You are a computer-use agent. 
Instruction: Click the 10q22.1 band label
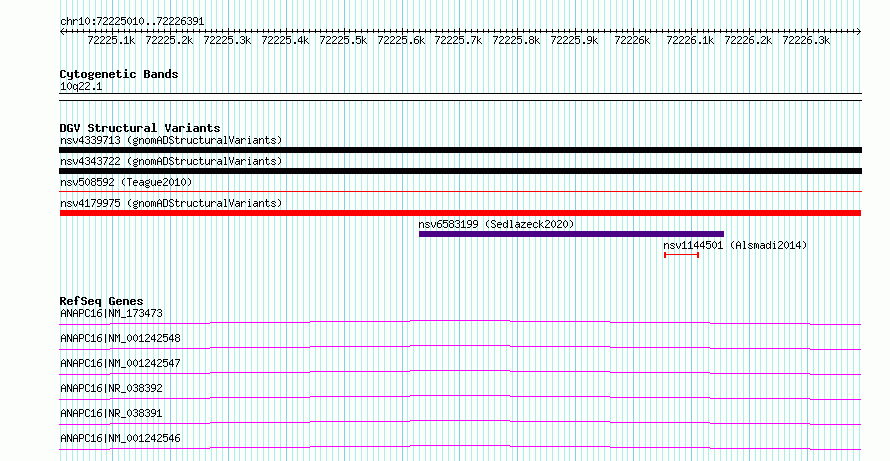click(81, 87)
